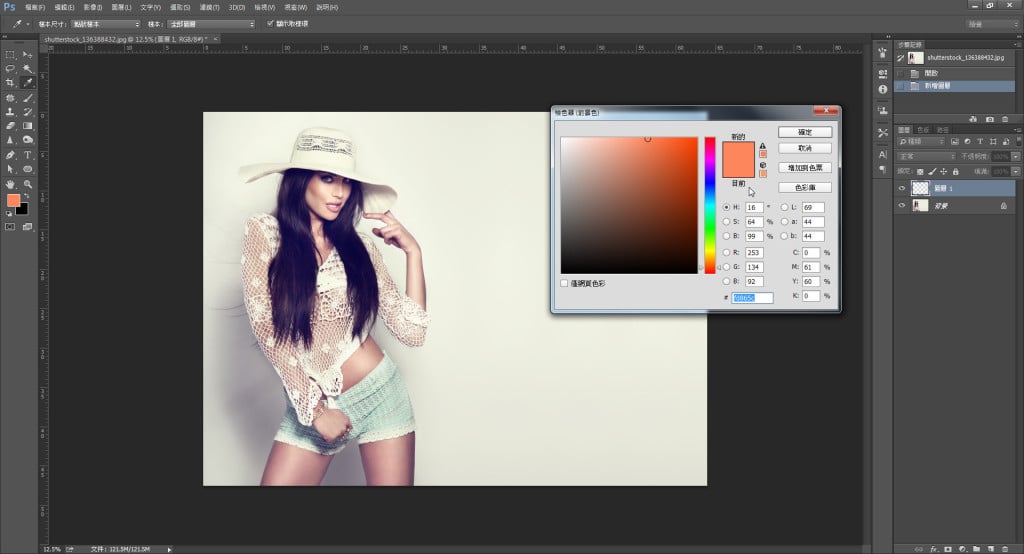Open the sample size dropdown in options bar
This screenshot has height=554, width=1024.
tap(106, 23)
